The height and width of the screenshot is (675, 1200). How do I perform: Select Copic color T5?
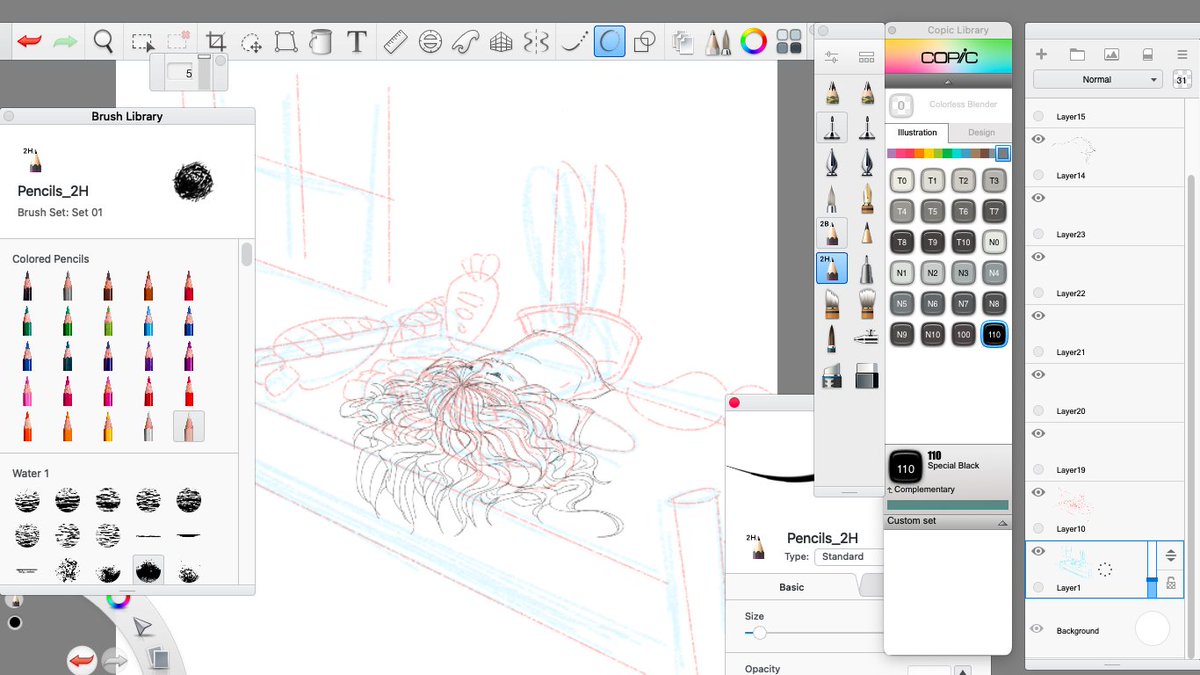pyautogui.click(x=933, y=212)
